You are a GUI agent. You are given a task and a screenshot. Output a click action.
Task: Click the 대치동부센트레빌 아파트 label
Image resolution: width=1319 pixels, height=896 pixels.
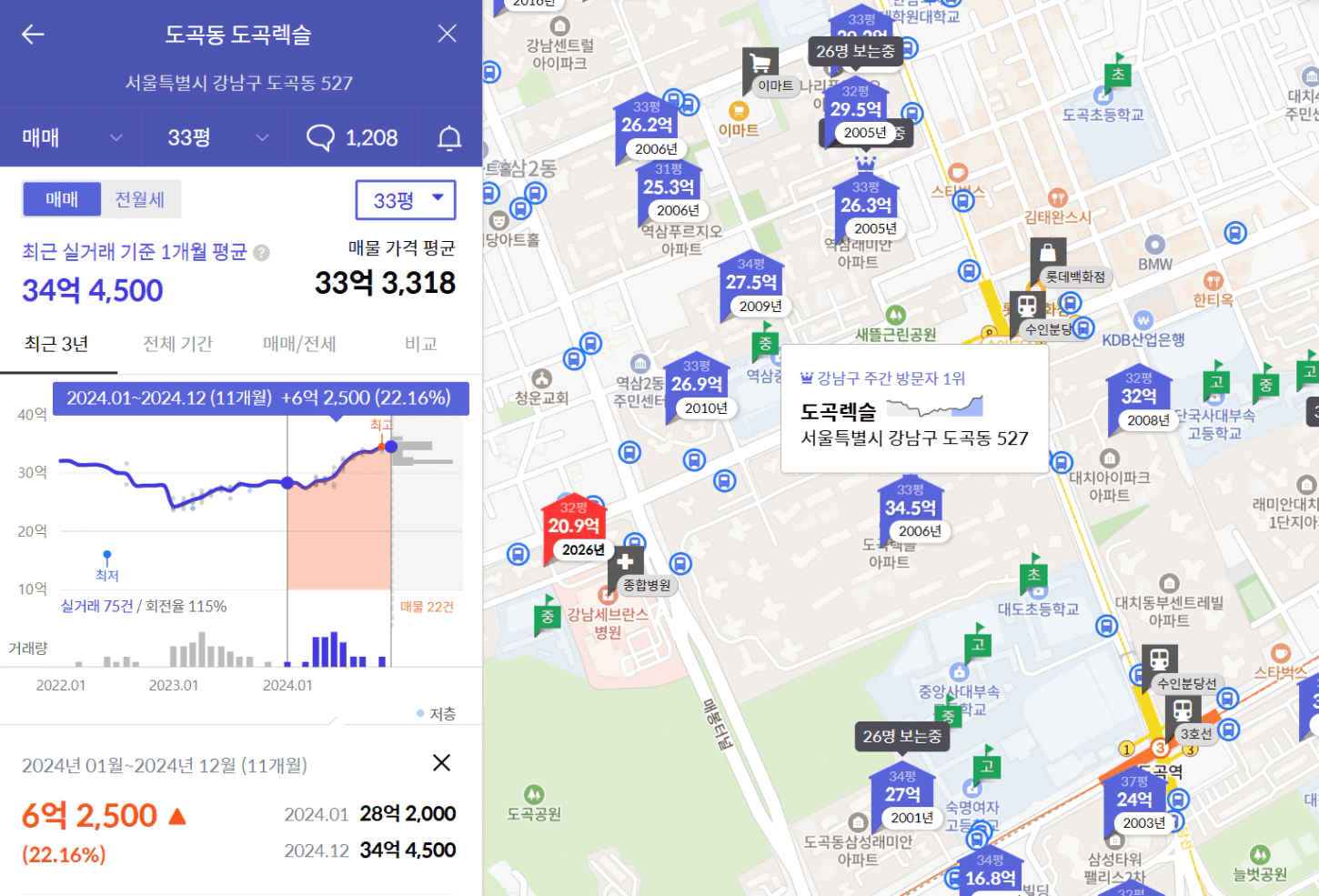(1169, 611)
